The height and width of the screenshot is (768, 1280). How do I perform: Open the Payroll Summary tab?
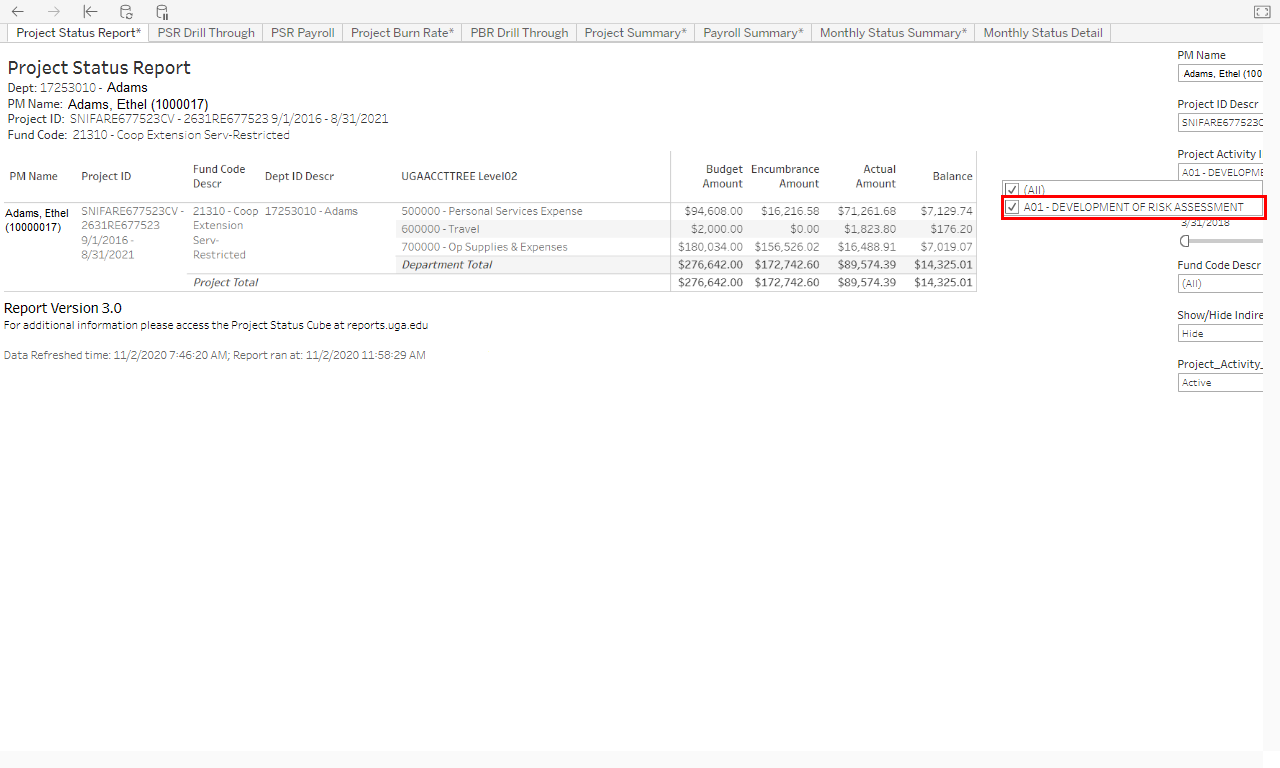click(753, 33)
